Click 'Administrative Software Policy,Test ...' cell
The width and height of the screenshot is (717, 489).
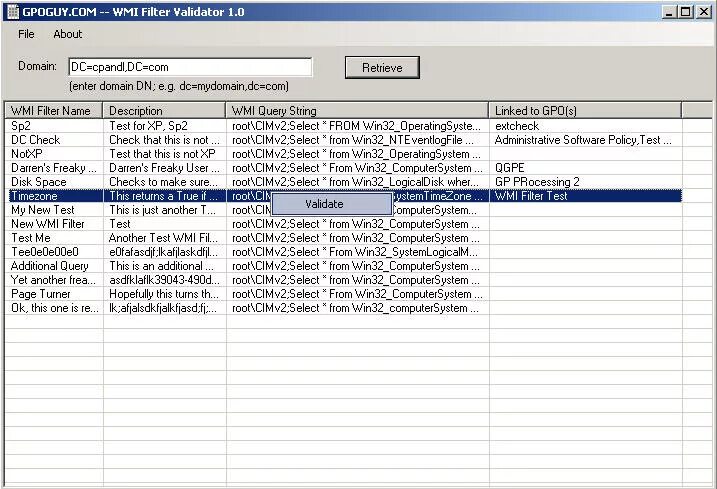[x=583, y=140]
